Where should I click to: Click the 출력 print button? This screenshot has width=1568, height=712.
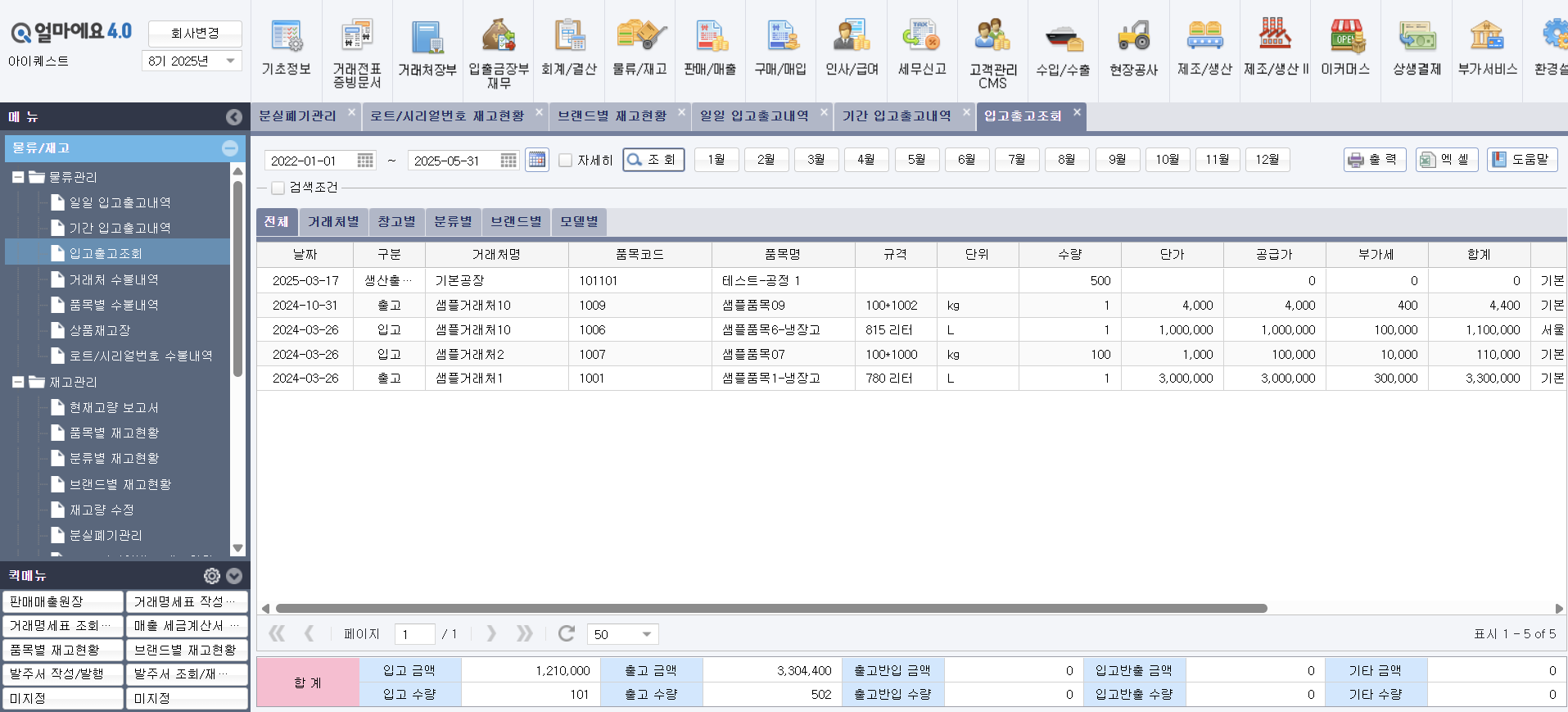(1375, 160)
